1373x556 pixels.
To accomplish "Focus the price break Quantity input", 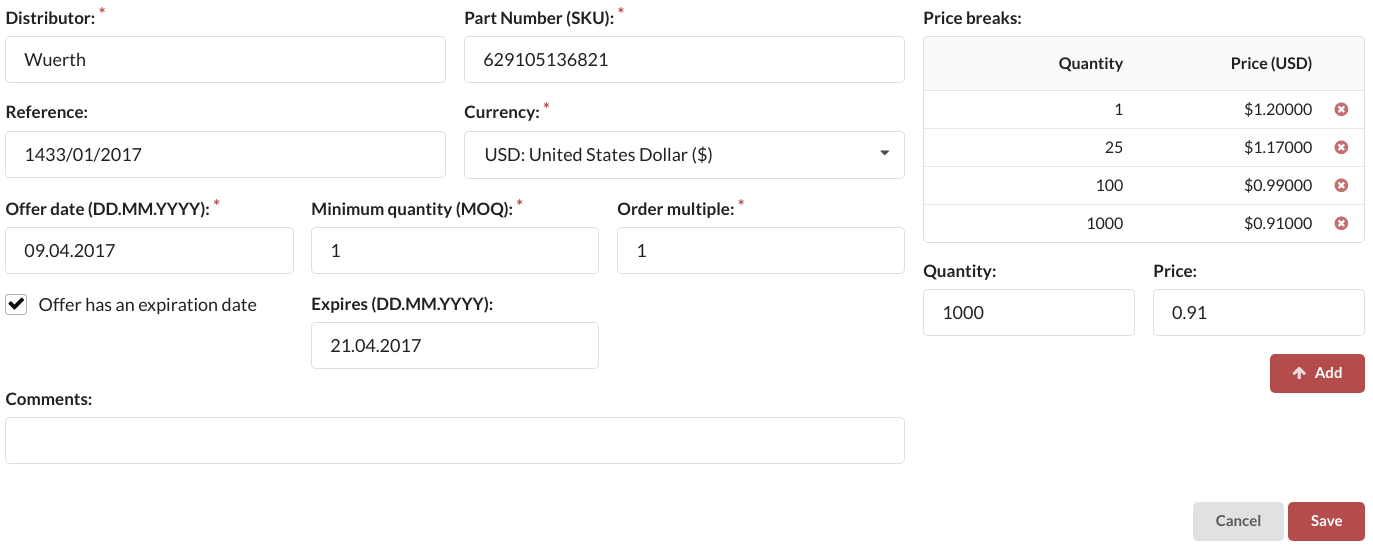I will coord(1028,313).
